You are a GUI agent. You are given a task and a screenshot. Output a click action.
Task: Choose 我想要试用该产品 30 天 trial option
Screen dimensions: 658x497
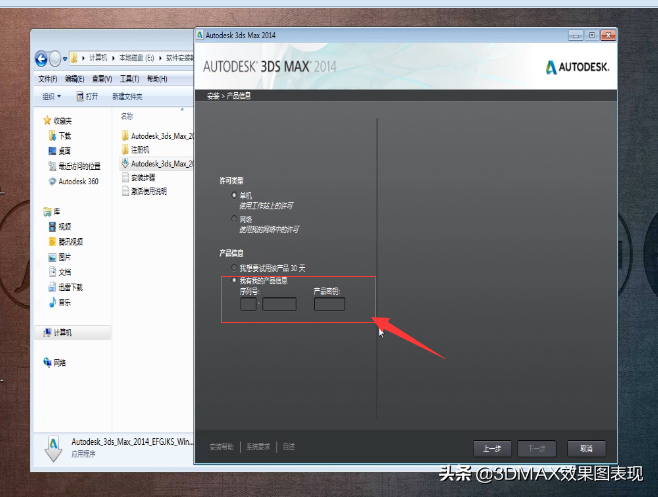coord(234,267)
